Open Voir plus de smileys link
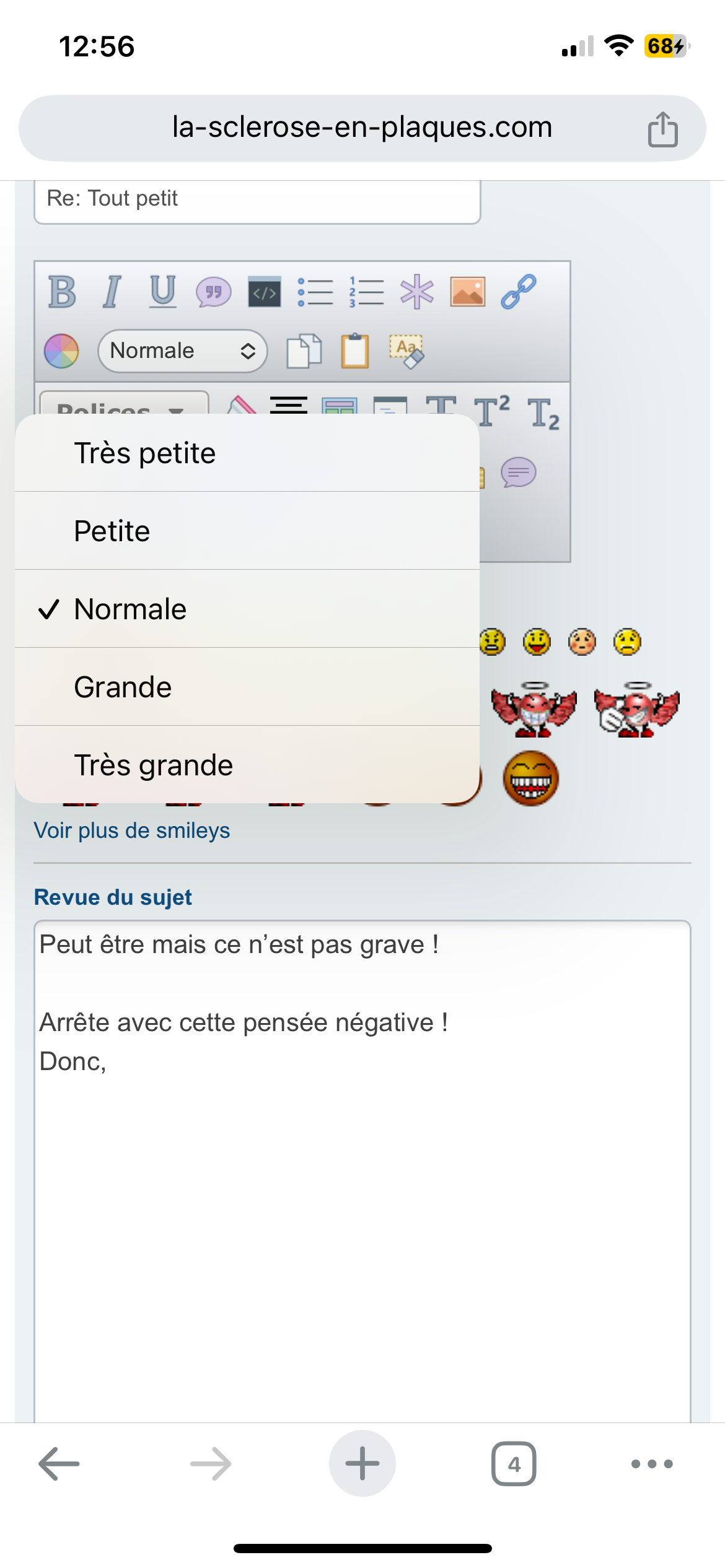725x1568 pixels. pos(132,830)
